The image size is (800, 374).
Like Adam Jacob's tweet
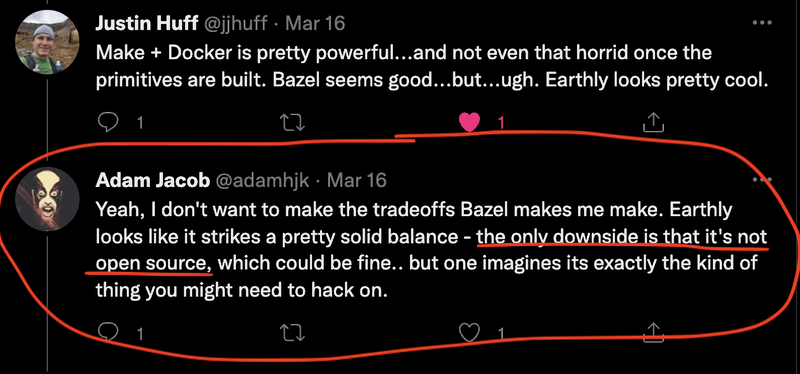(x=469, y=333)
